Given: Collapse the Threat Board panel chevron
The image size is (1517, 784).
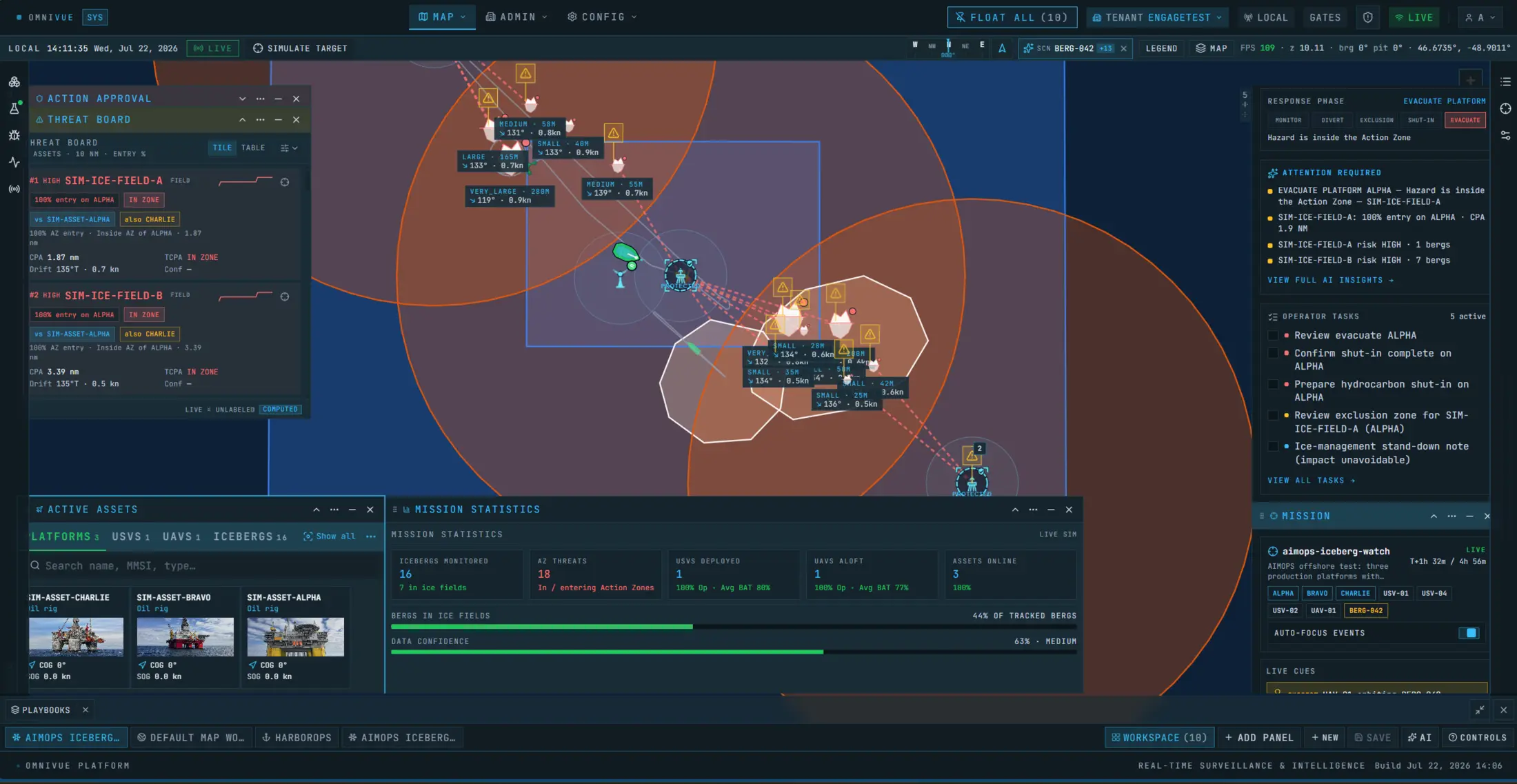Looking at the screenshot, I should 243,119.
